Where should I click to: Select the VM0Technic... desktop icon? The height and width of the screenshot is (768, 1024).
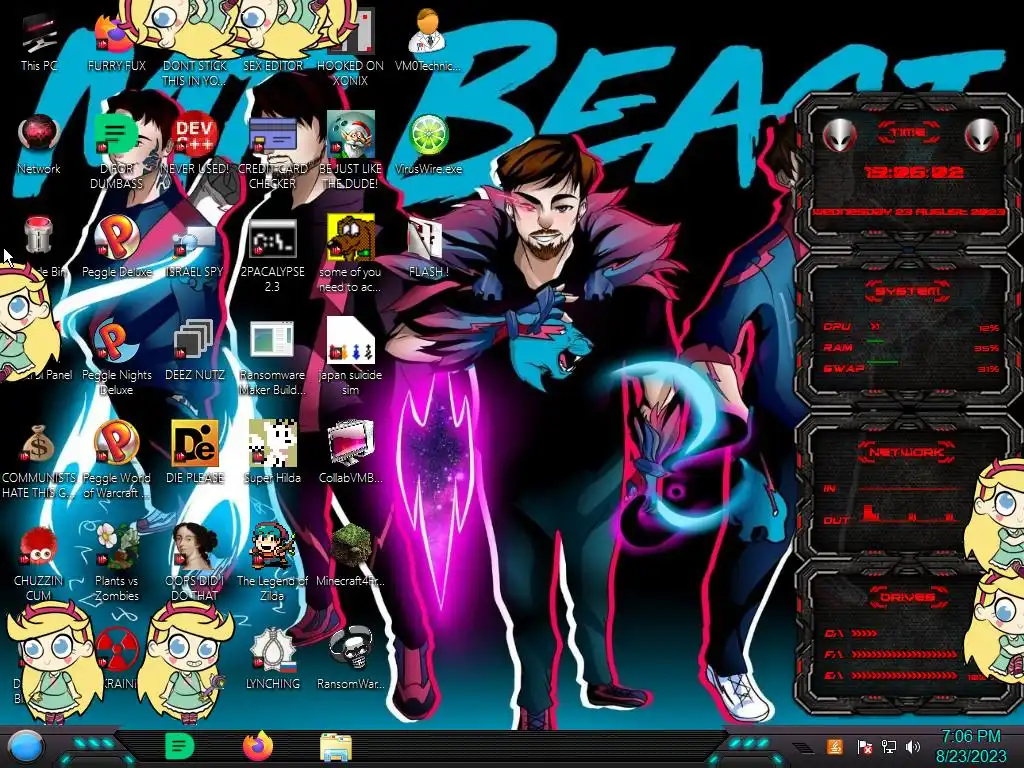pos(428,40)
